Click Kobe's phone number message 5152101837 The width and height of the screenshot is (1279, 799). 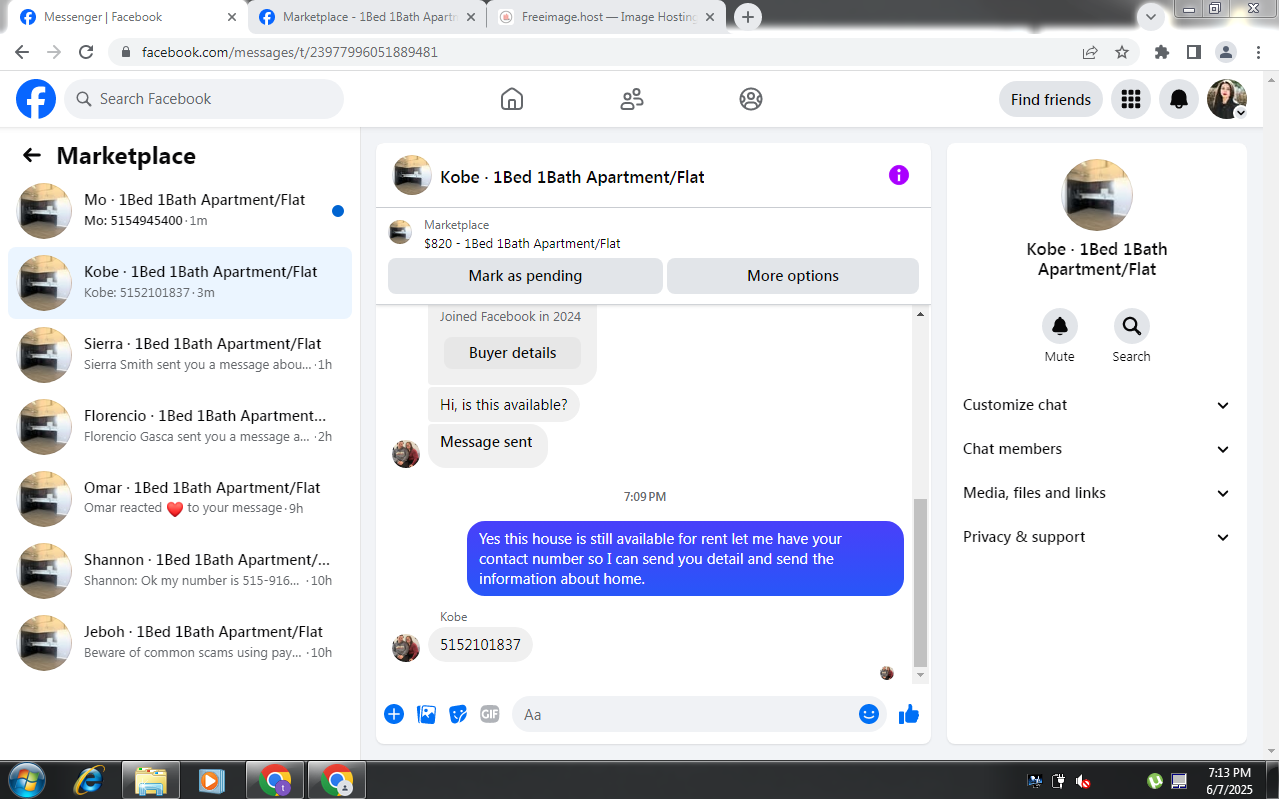[480, 645]
